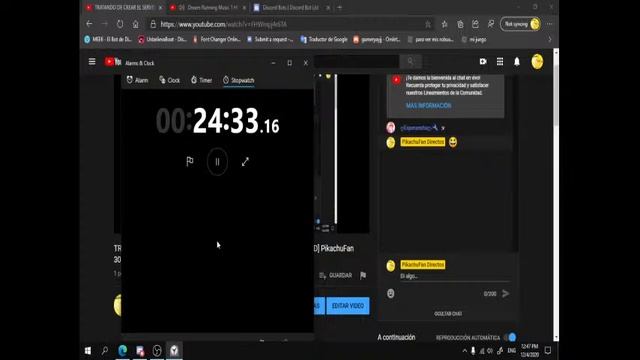The height and width of the screenshot is (360, 640).
Task: Switch to the Timer tab
Action: click(x=202, y=80)
